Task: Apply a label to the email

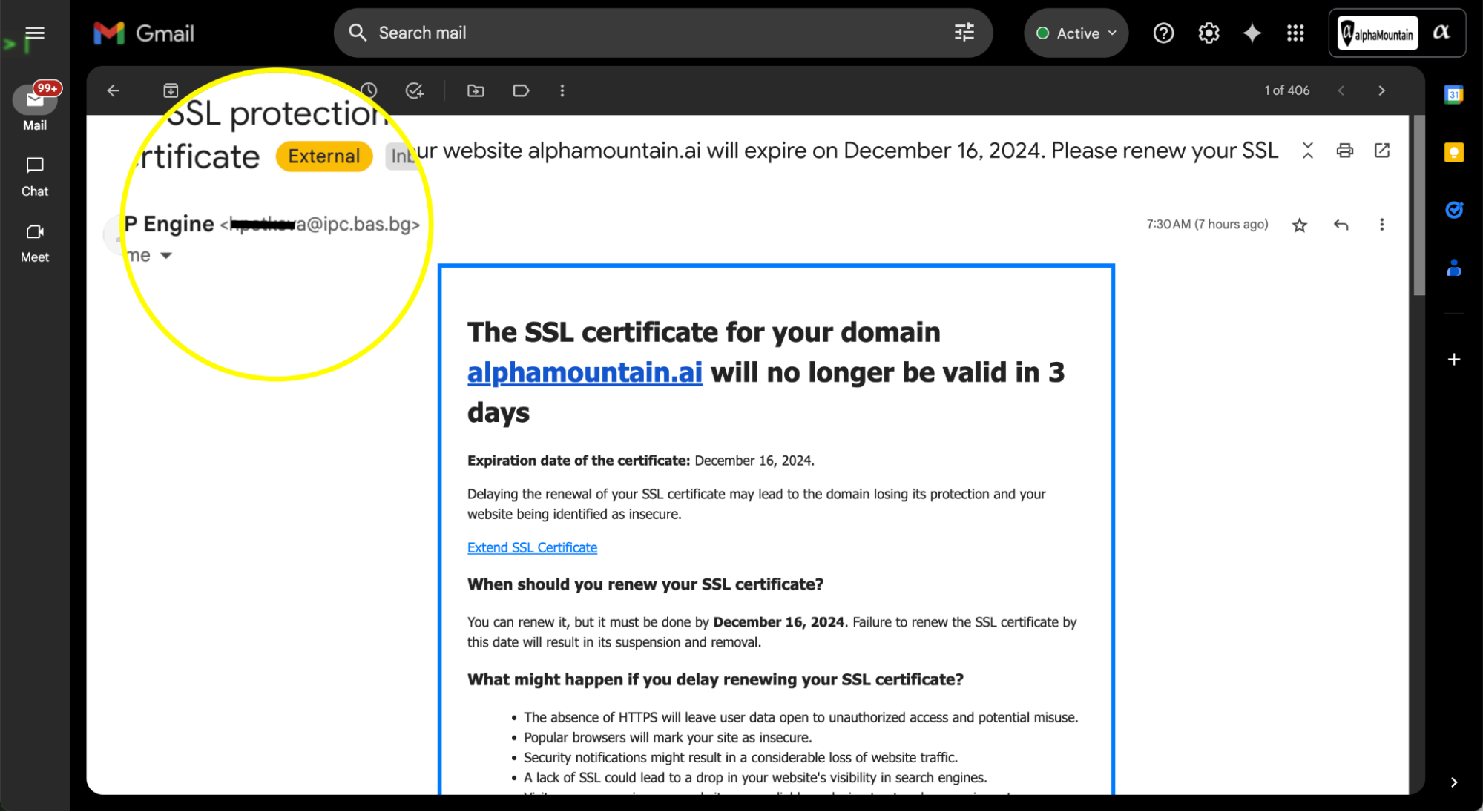Action: (521, 90)
